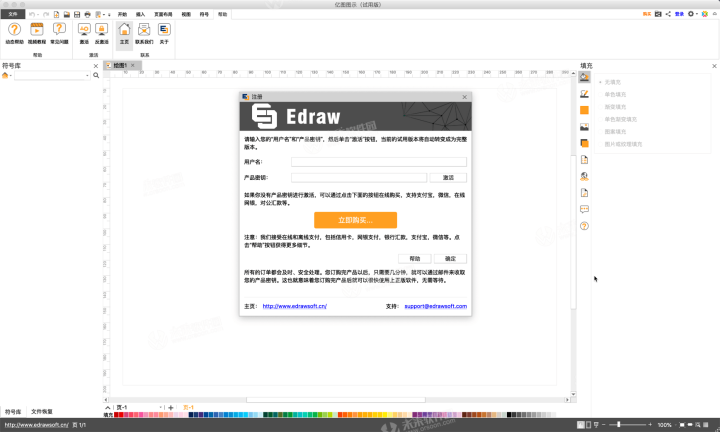The height and width of the screenshot is (432, 720).
Task: Click the orange 立即购买 buy now button
Action: [x=355, y=220]
